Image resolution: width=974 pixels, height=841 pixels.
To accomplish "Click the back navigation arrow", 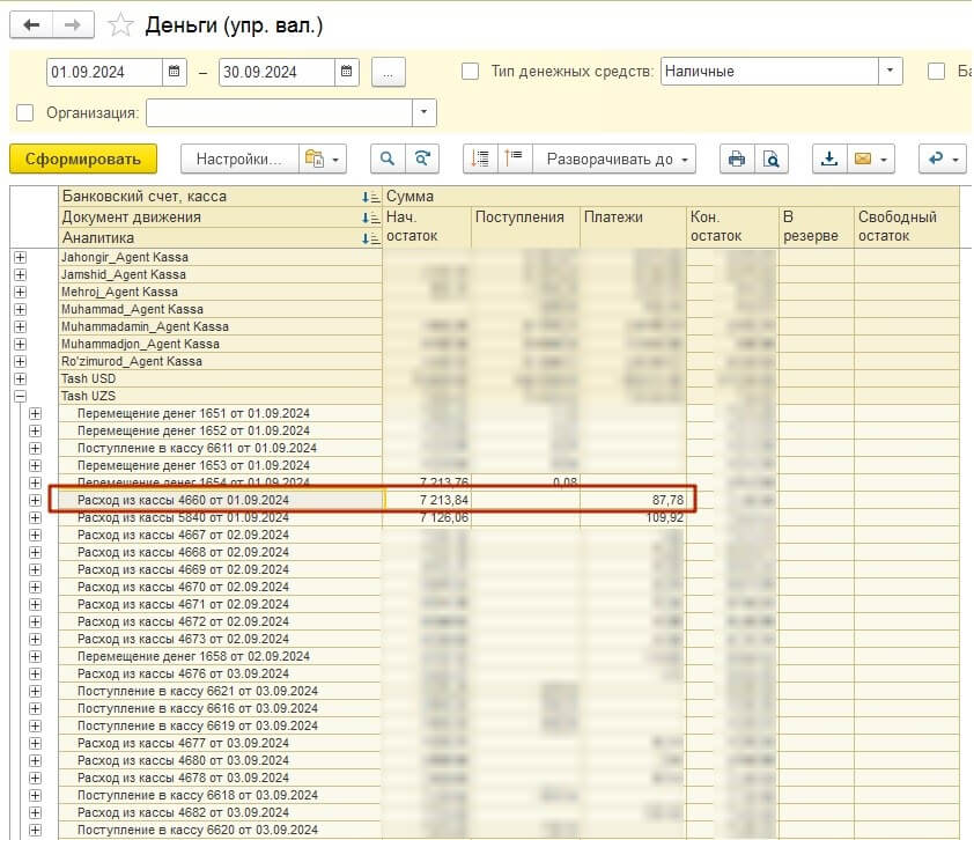I will pos(31,25).
